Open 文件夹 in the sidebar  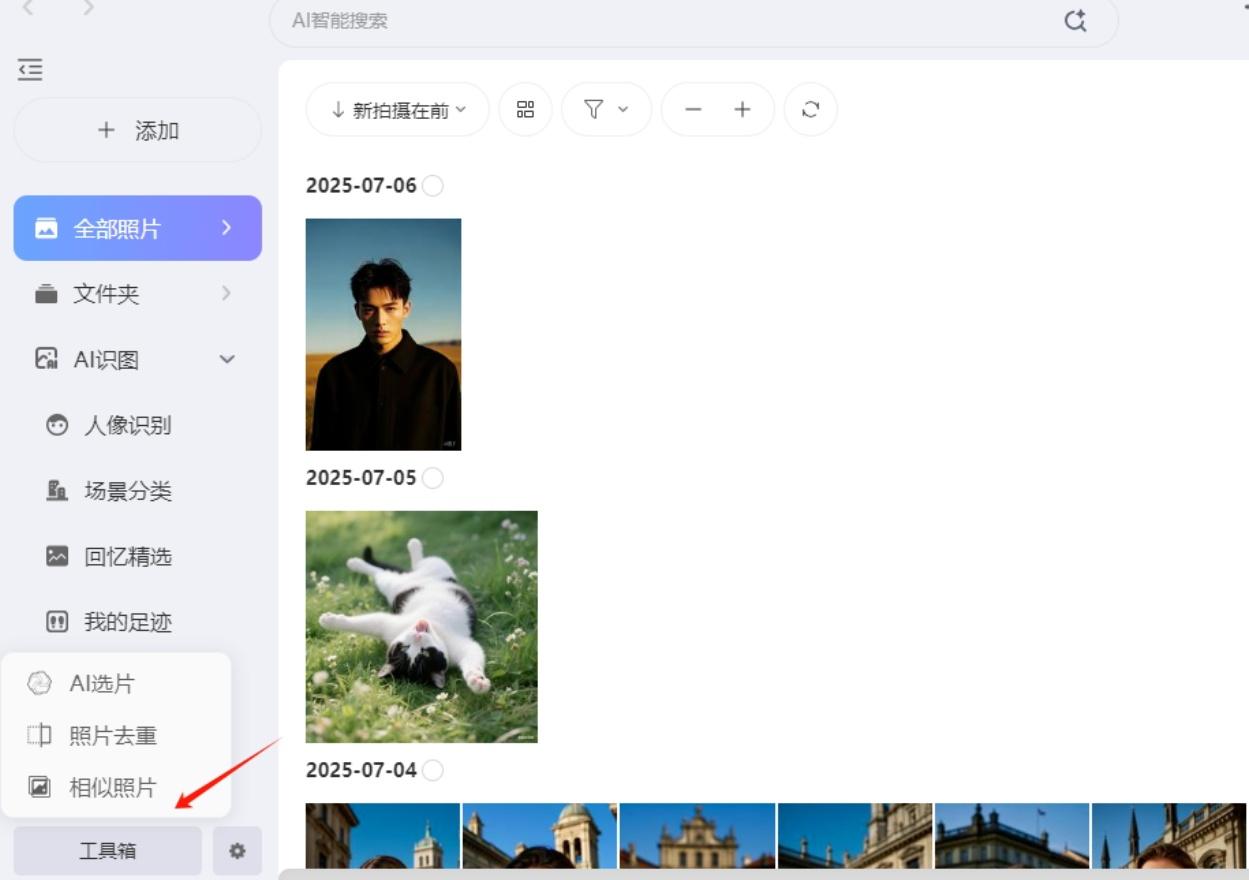(137, 294)
